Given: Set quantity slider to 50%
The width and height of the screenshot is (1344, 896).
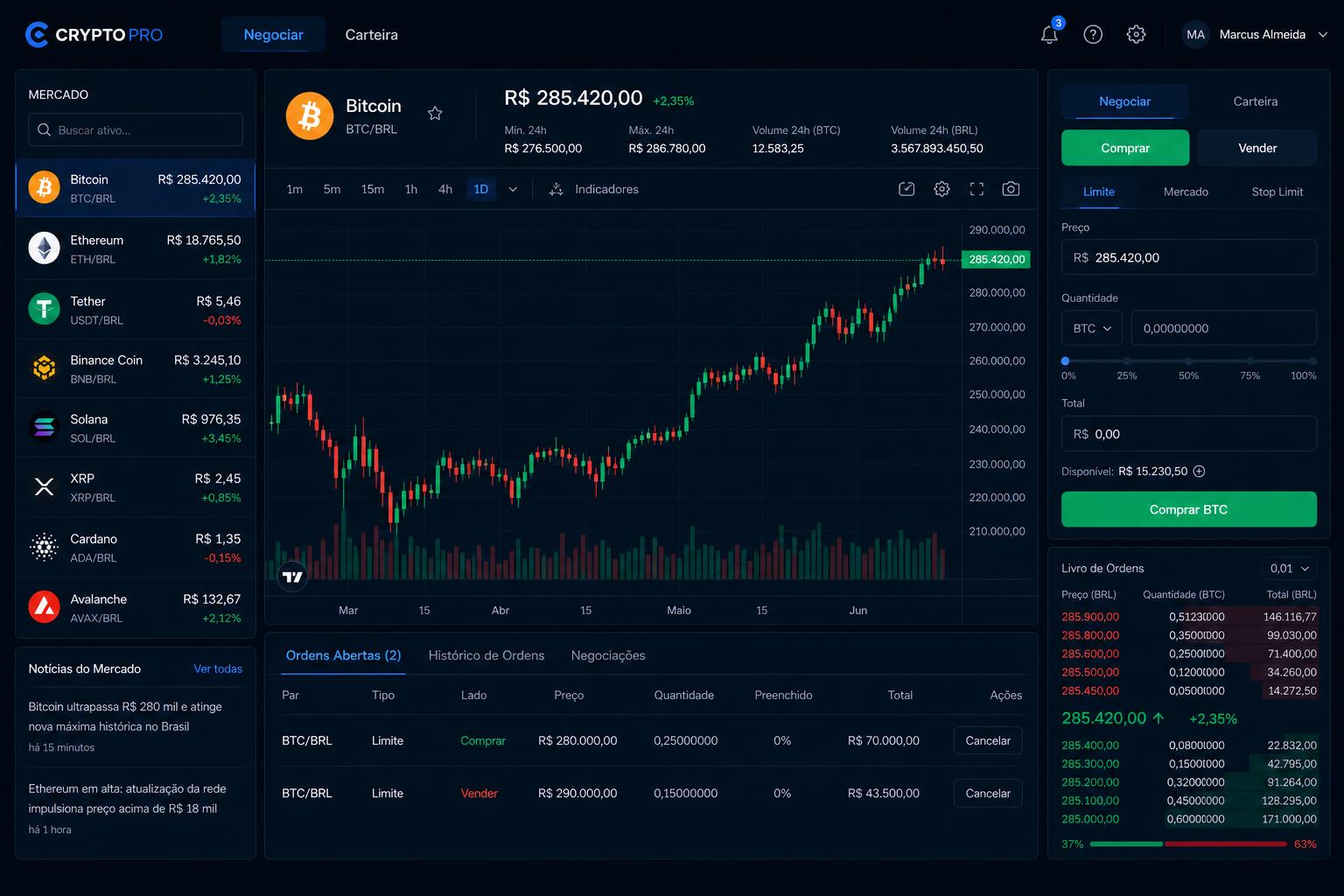Looking at the screenshot, I should [1188, 360].
